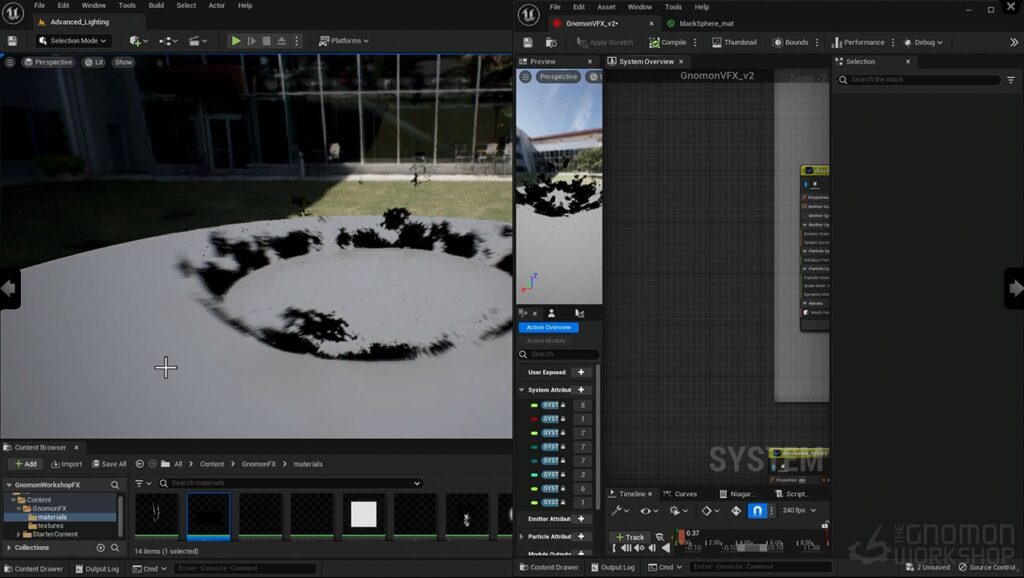The image size is (1024, 578).
Task: Expand the StarterContent folder
Action: [18, 534]
